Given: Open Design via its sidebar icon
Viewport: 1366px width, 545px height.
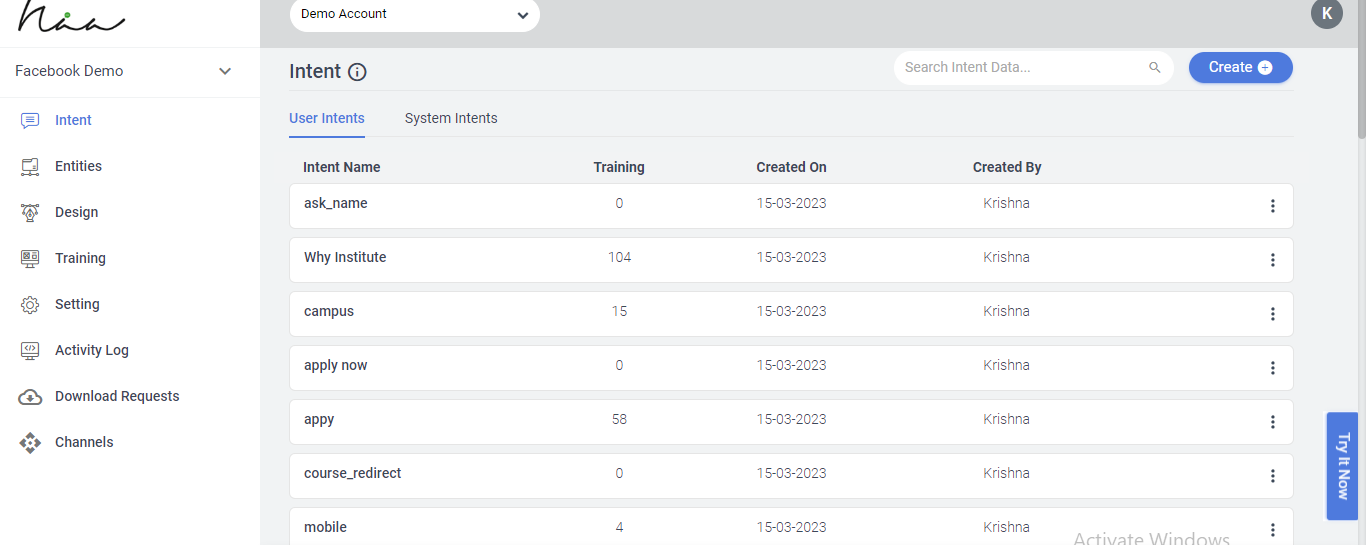Looking at the screenshot, I should coord(30,213).
